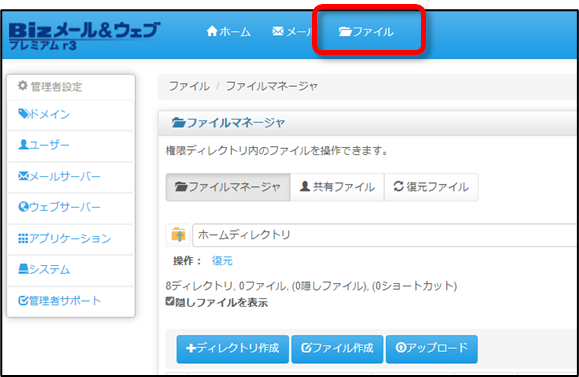Open the ファイル menu in top navigation
This screenshot has height=377, width=579.
point(366,32)
